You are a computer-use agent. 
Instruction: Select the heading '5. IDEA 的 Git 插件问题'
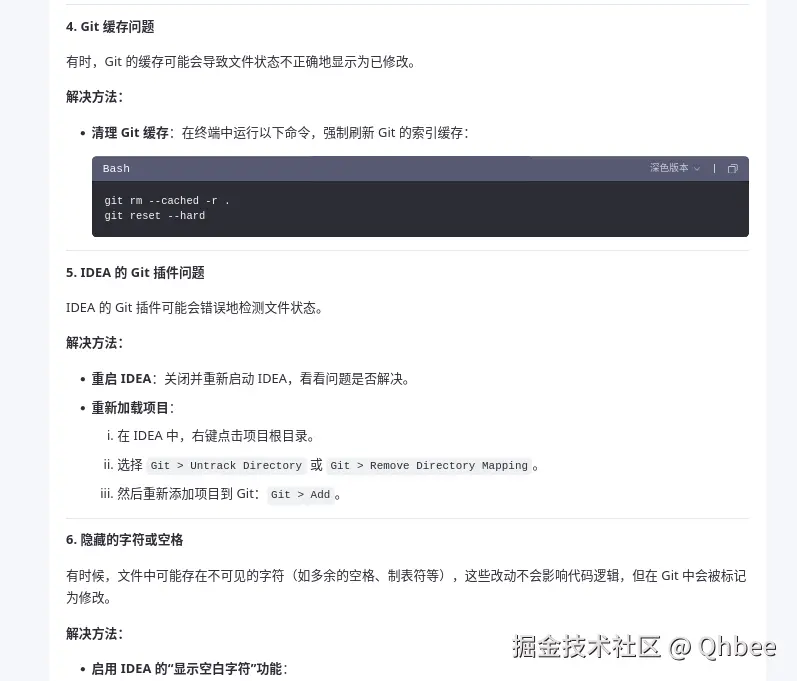point(135,273)
